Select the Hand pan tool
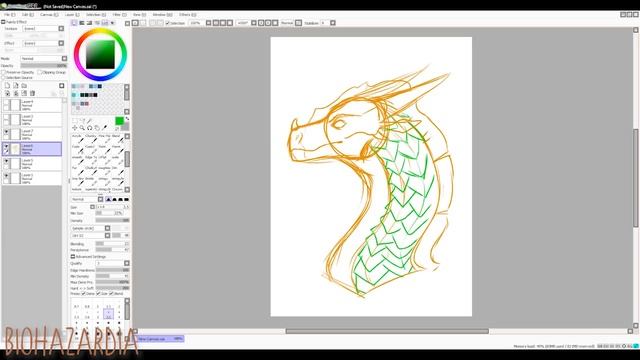640x360 pixels. click(97, 128)
